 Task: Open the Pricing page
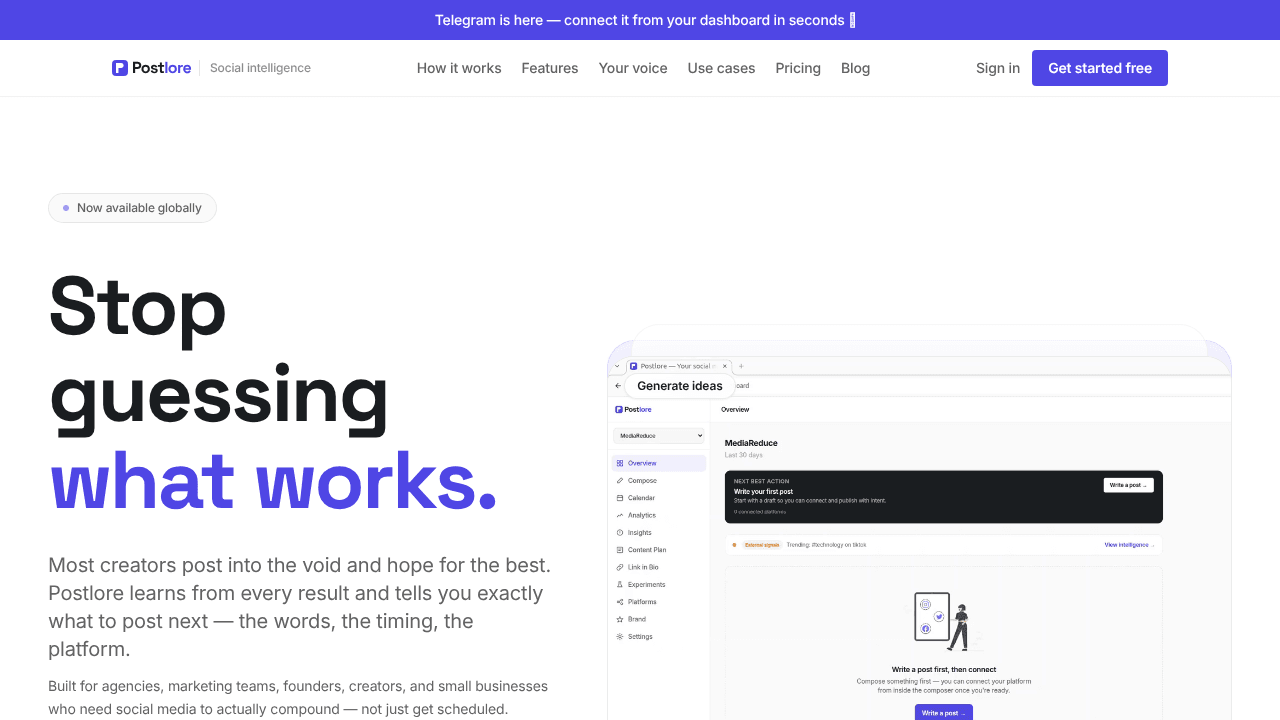[x=798, y=68]
